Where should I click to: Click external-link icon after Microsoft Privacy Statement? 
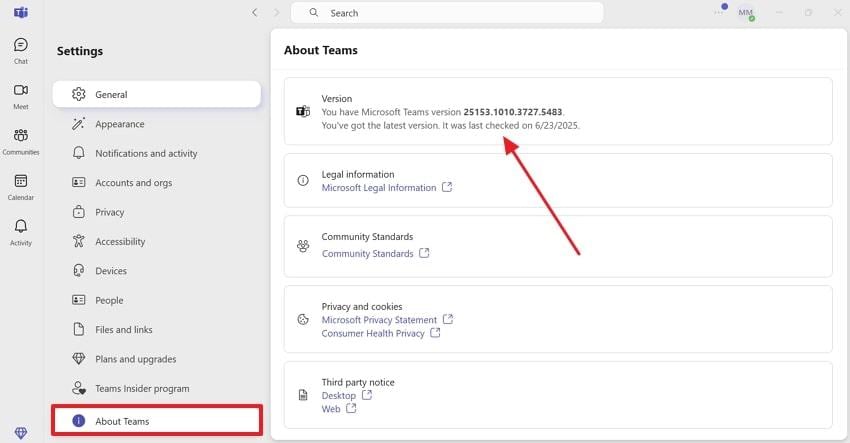448,319
